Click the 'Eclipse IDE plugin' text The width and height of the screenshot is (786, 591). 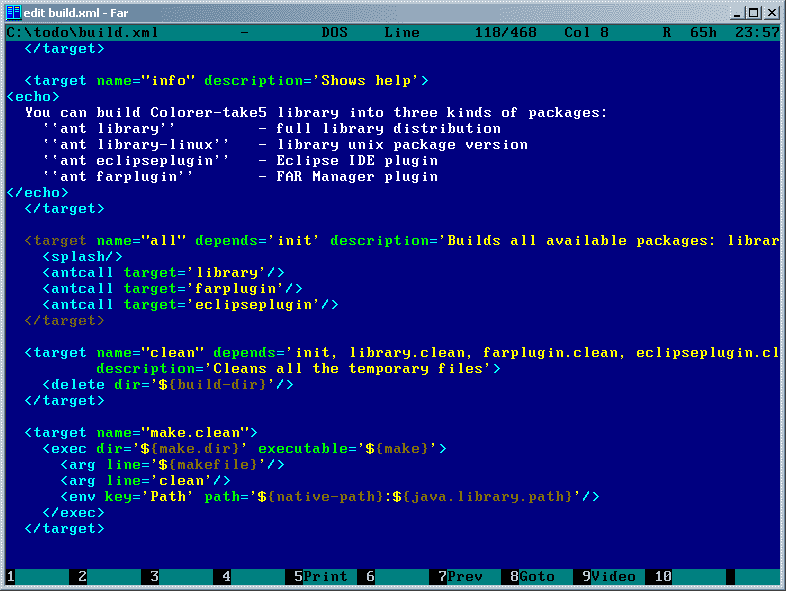point(357,160)
